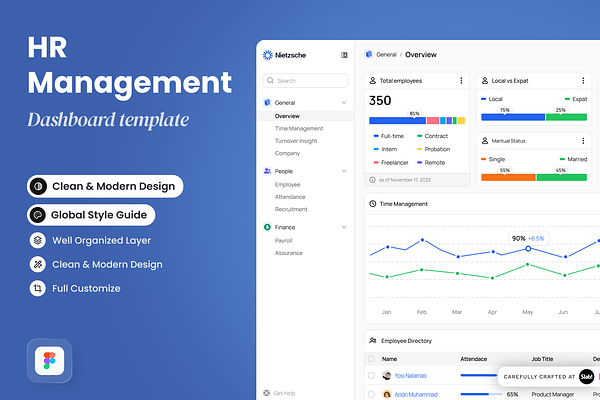Click the Total employees person icon
Screen dimensions: 600x400
point(373,80)
